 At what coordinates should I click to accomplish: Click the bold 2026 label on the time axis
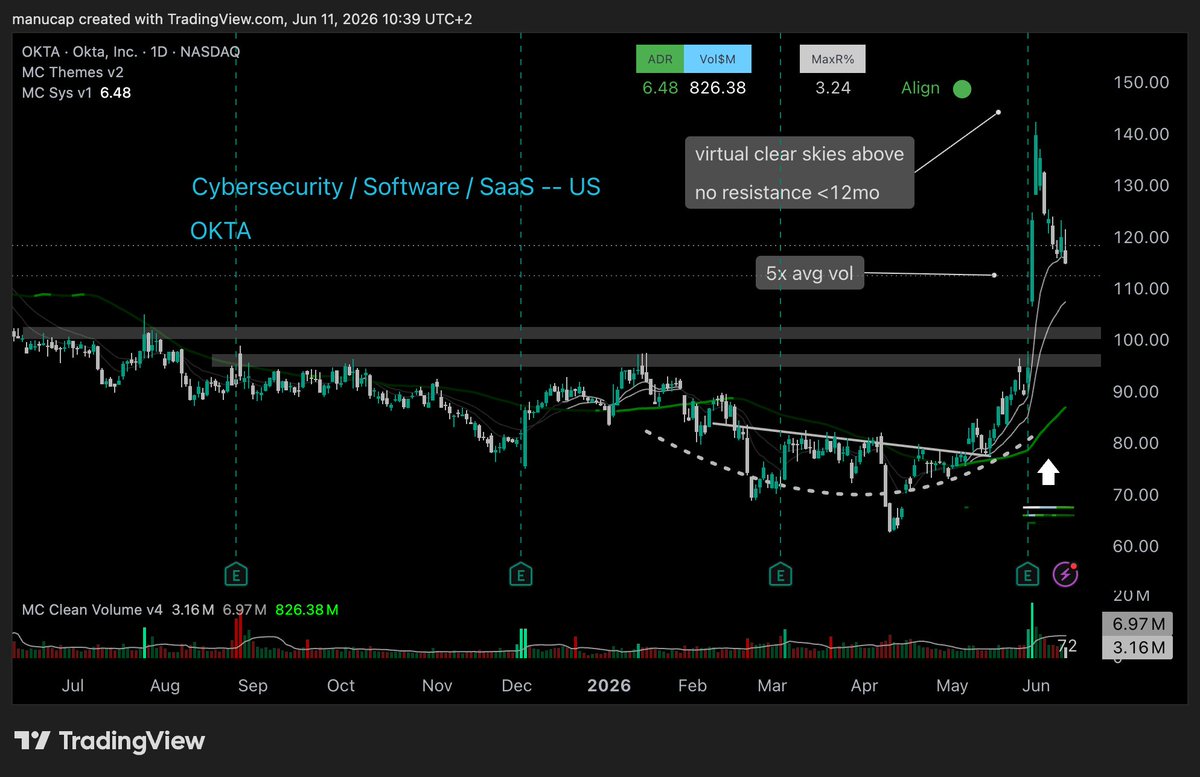click(x=609, y=685)
